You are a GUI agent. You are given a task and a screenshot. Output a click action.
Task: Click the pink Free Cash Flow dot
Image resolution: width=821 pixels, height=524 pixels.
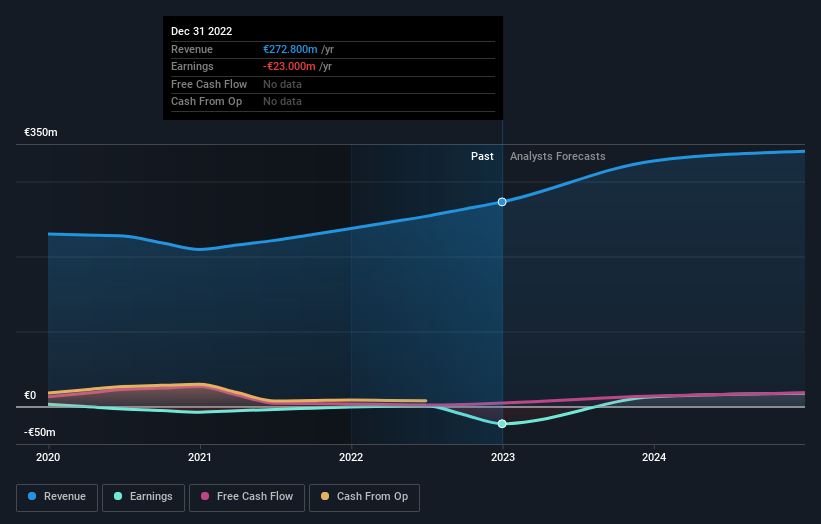[x=205, y=496]
